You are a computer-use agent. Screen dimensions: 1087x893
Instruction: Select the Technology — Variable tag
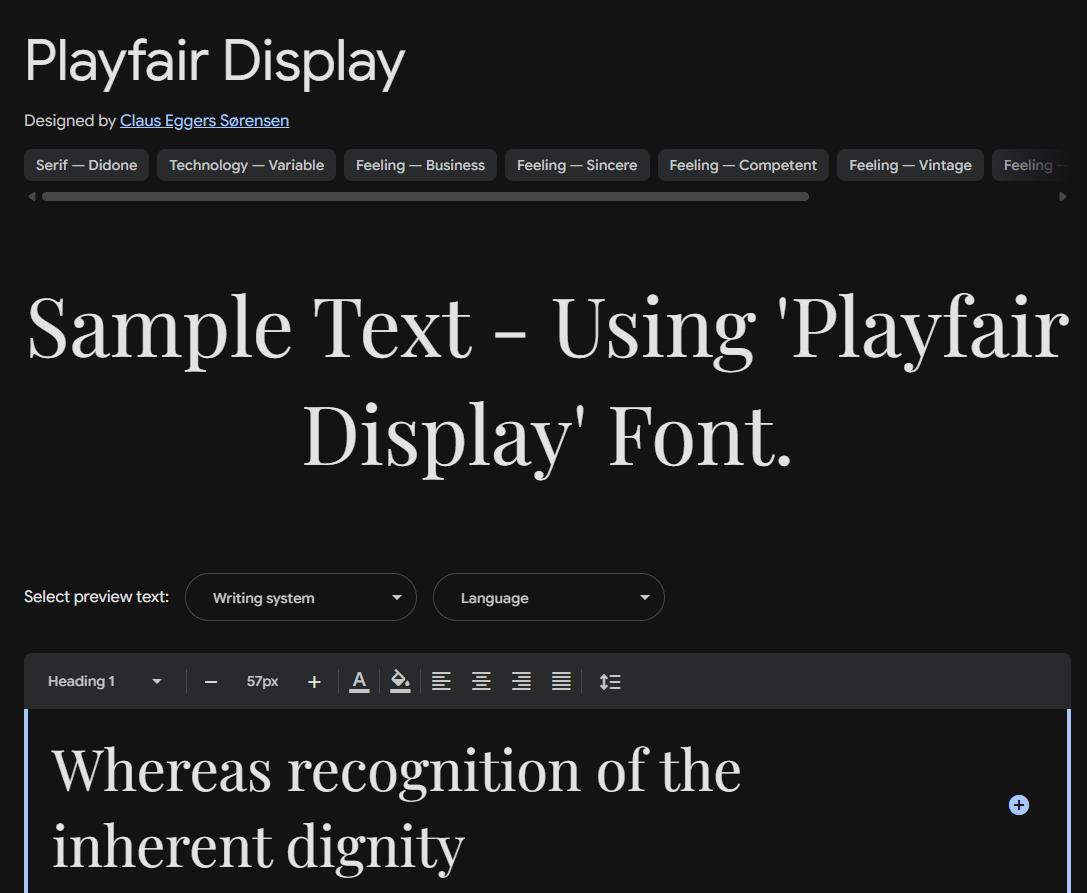point(247,165)
